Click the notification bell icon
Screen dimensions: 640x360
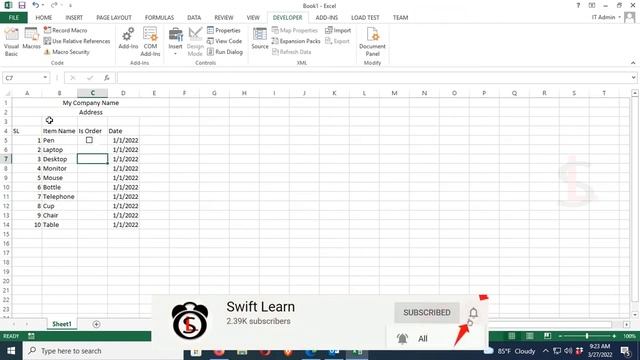coord(473,313)
